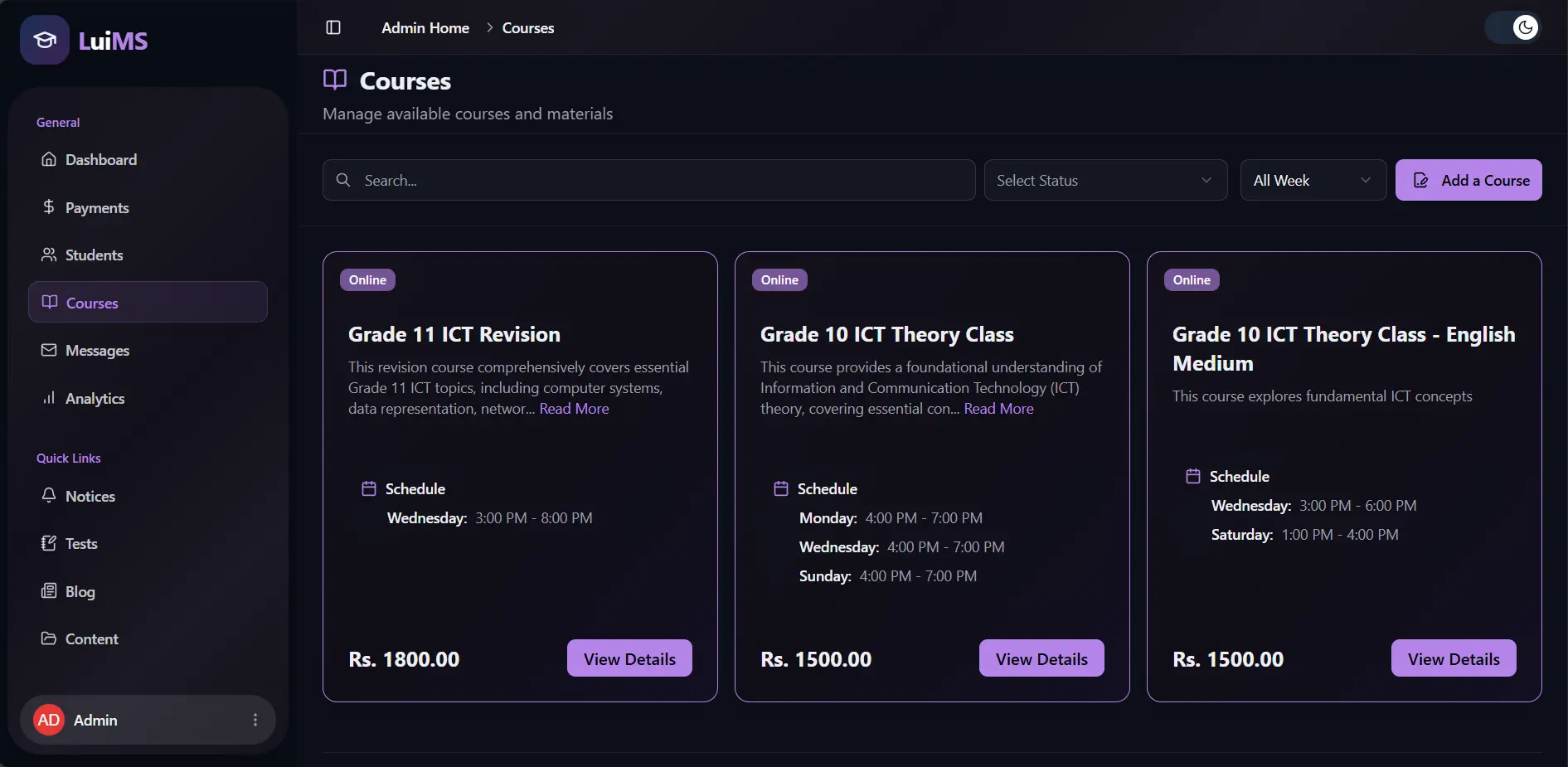Expand the All Week filter dropdown

[1312, 180]
